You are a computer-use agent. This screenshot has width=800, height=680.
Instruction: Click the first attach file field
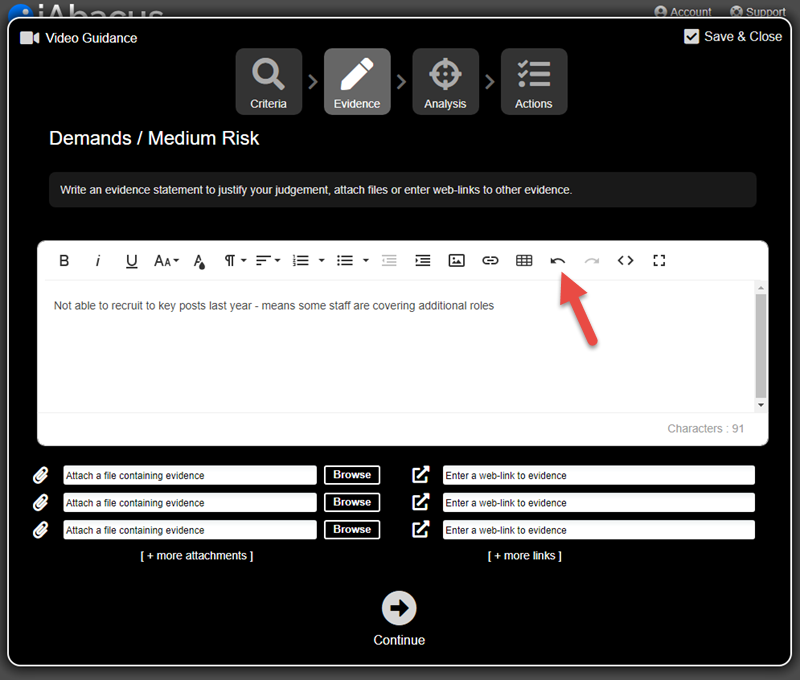coord(190,475)
